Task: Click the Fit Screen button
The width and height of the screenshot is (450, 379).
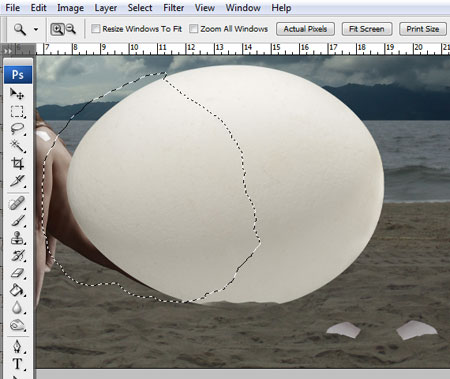Action: click(367, 29)
